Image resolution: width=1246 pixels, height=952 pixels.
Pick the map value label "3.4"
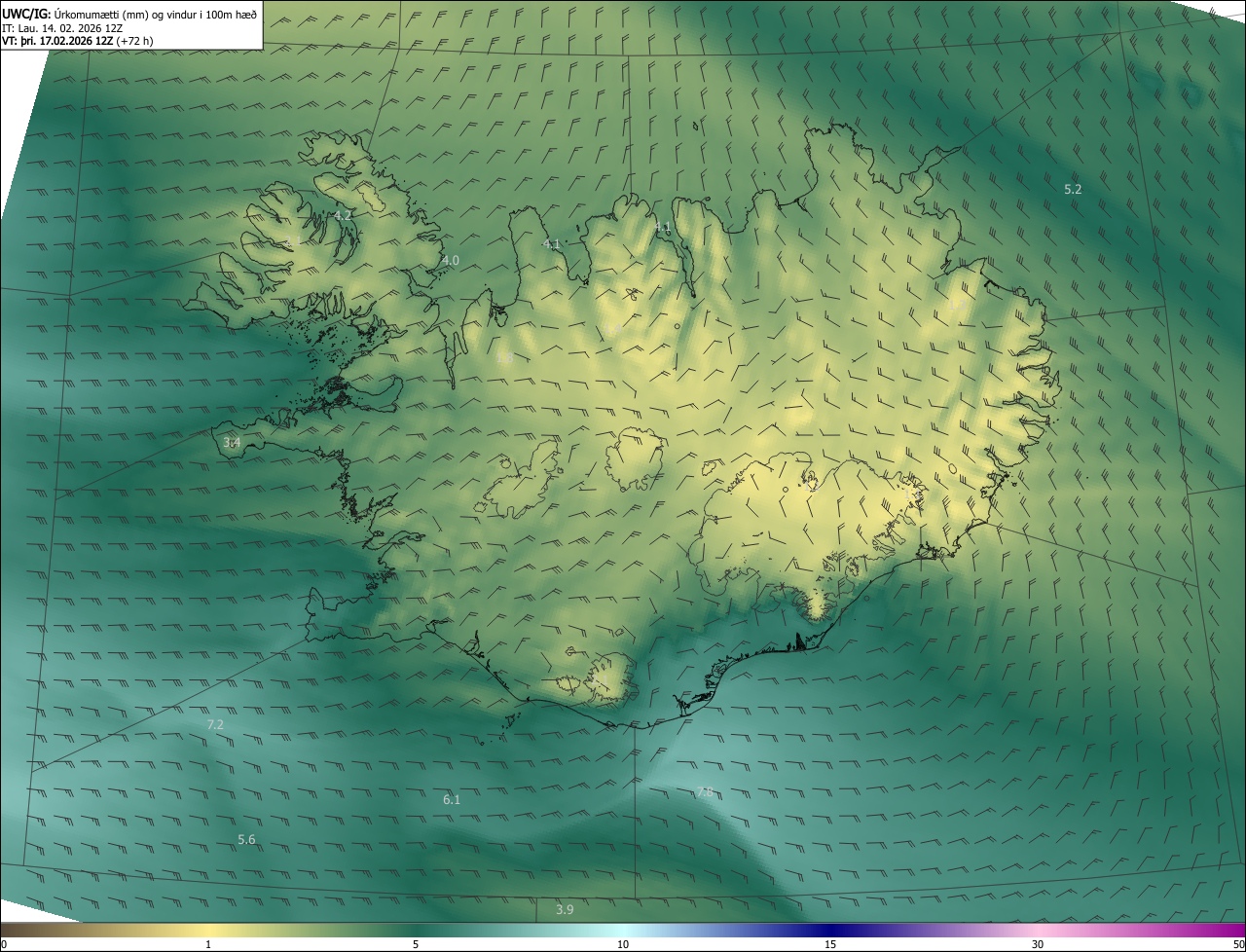232,443
